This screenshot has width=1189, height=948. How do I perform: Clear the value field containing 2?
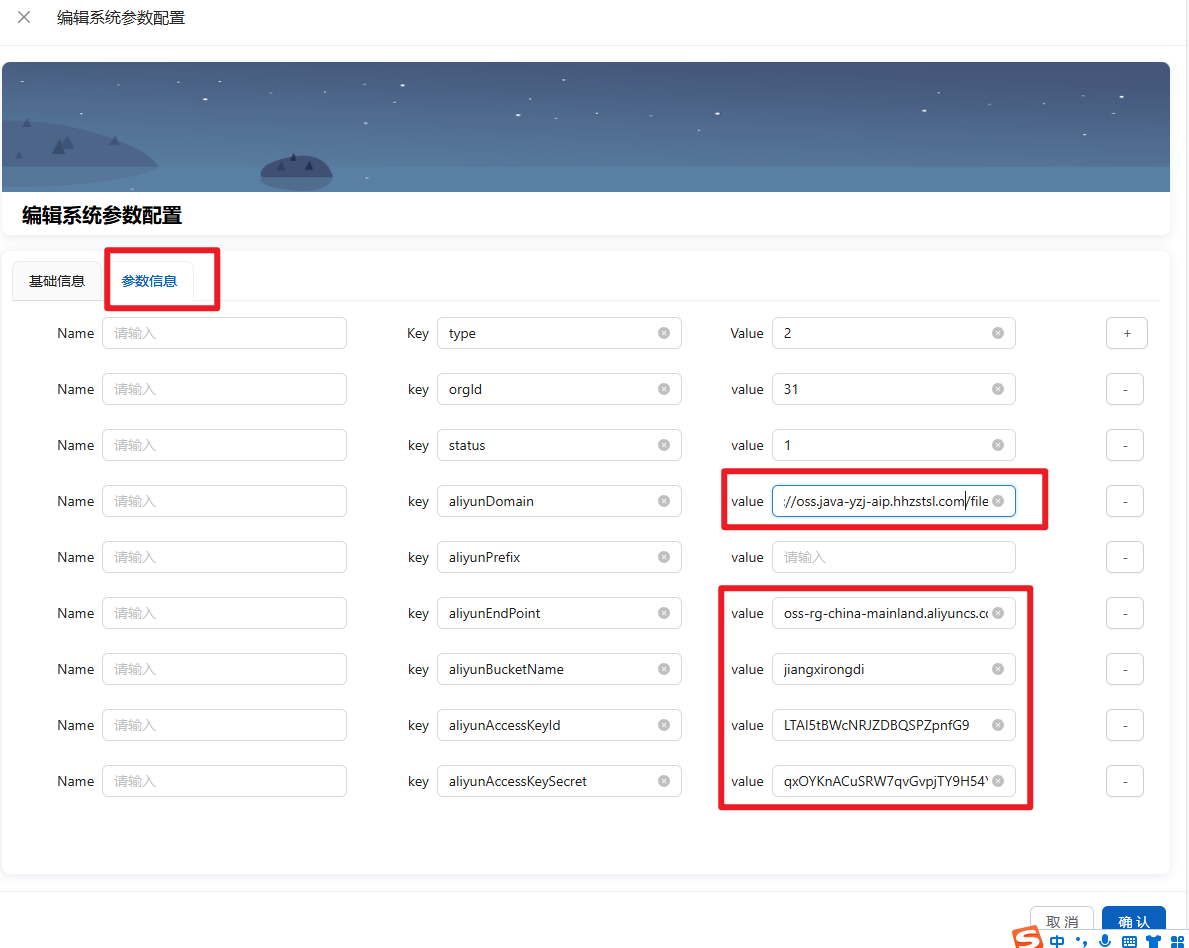pos(998,333)
